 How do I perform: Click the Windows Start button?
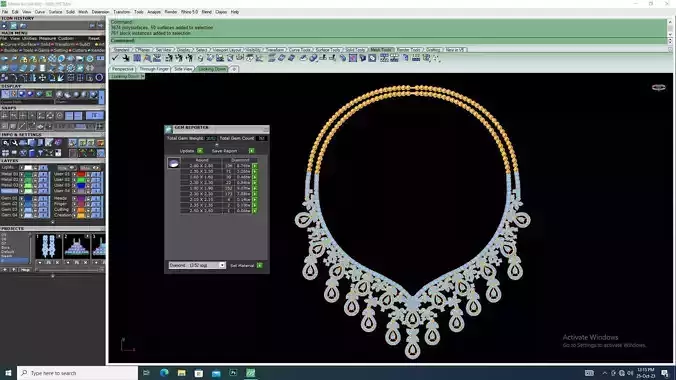8,373
